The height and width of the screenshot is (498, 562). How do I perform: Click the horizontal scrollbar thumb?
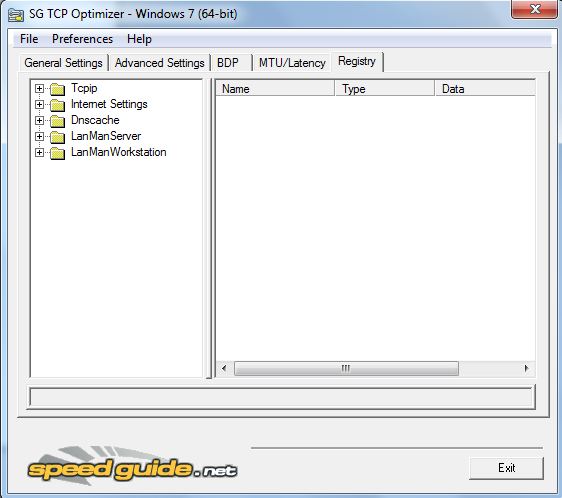click(x=346, y=369)
